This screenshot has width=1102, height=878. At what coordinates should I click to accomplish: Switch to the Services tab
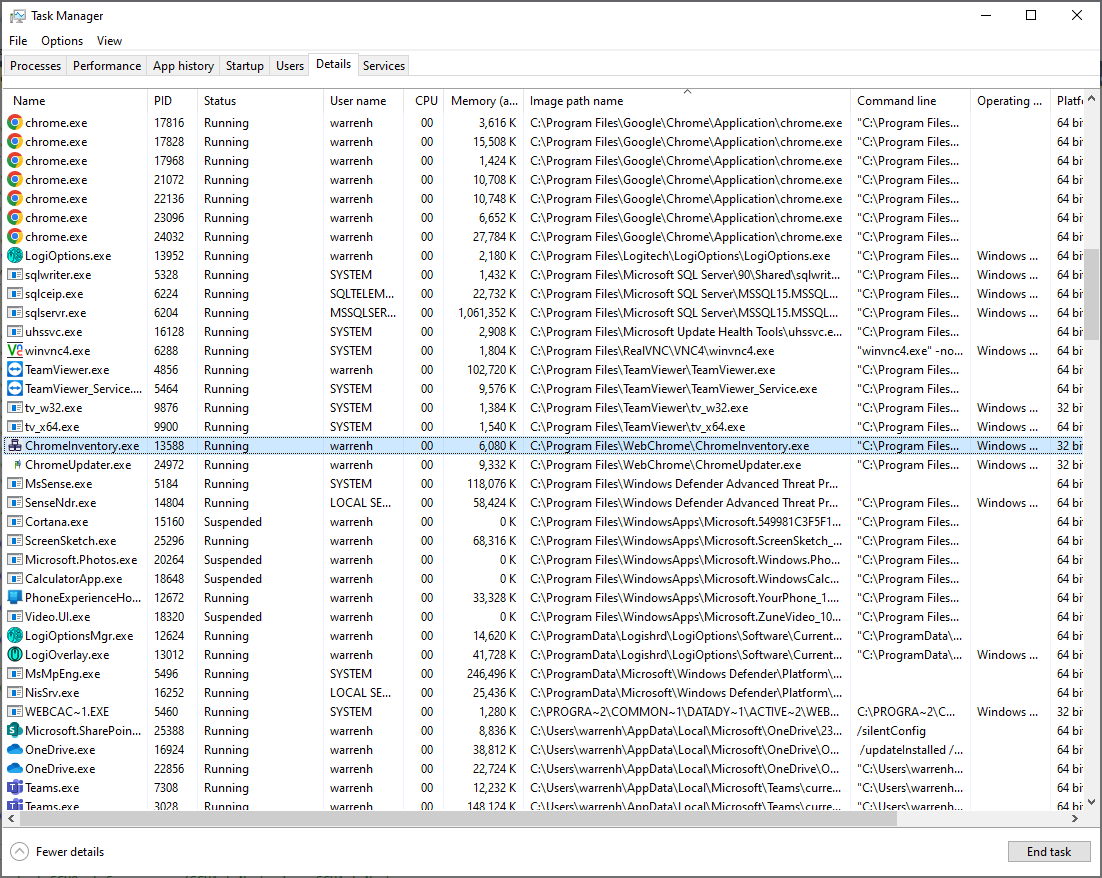click(x=384, y=65)
